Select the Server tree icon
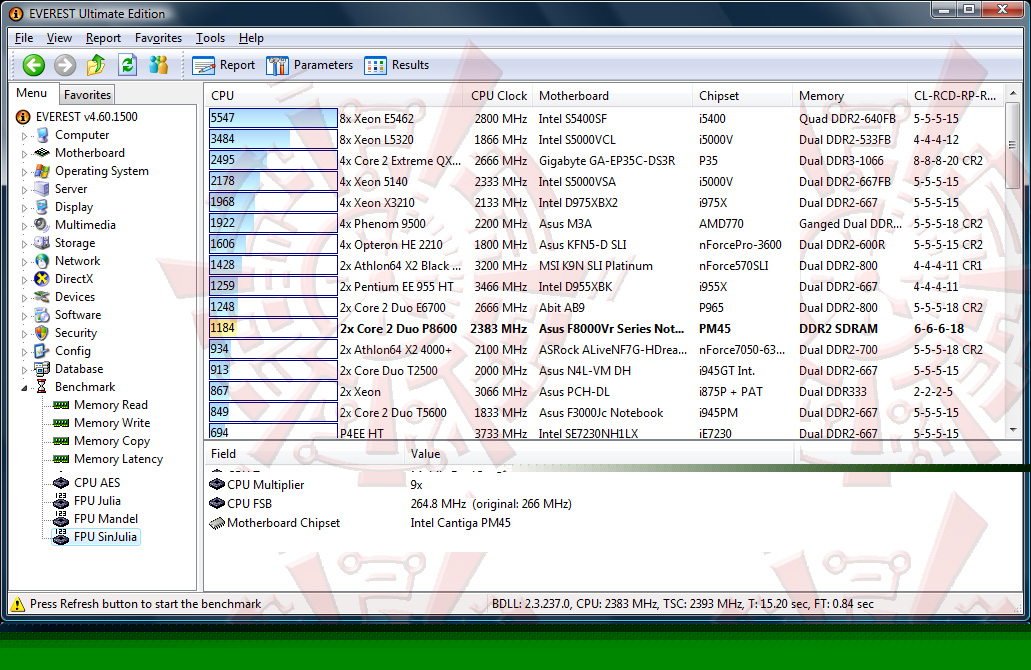The height and width of the screenshot is (670, 1031). [x=42, y=189]
